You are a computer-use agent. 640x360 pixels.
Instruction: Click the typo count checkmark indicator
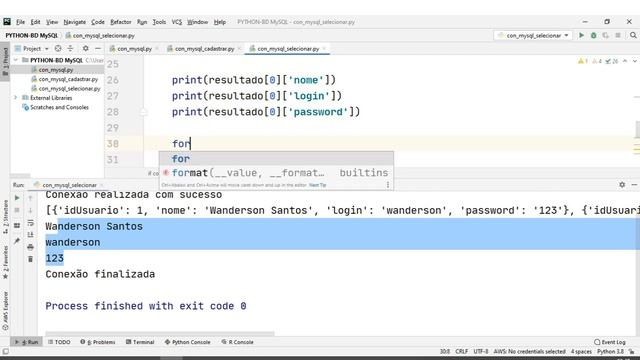pyautogui.click(x=611, y=61)
